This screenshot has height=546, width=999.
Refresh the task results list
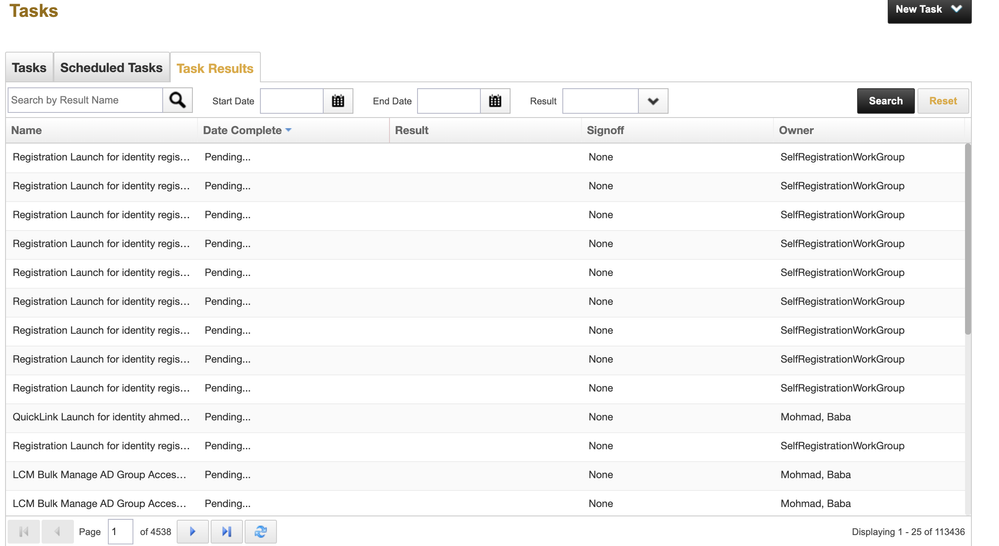261,531
